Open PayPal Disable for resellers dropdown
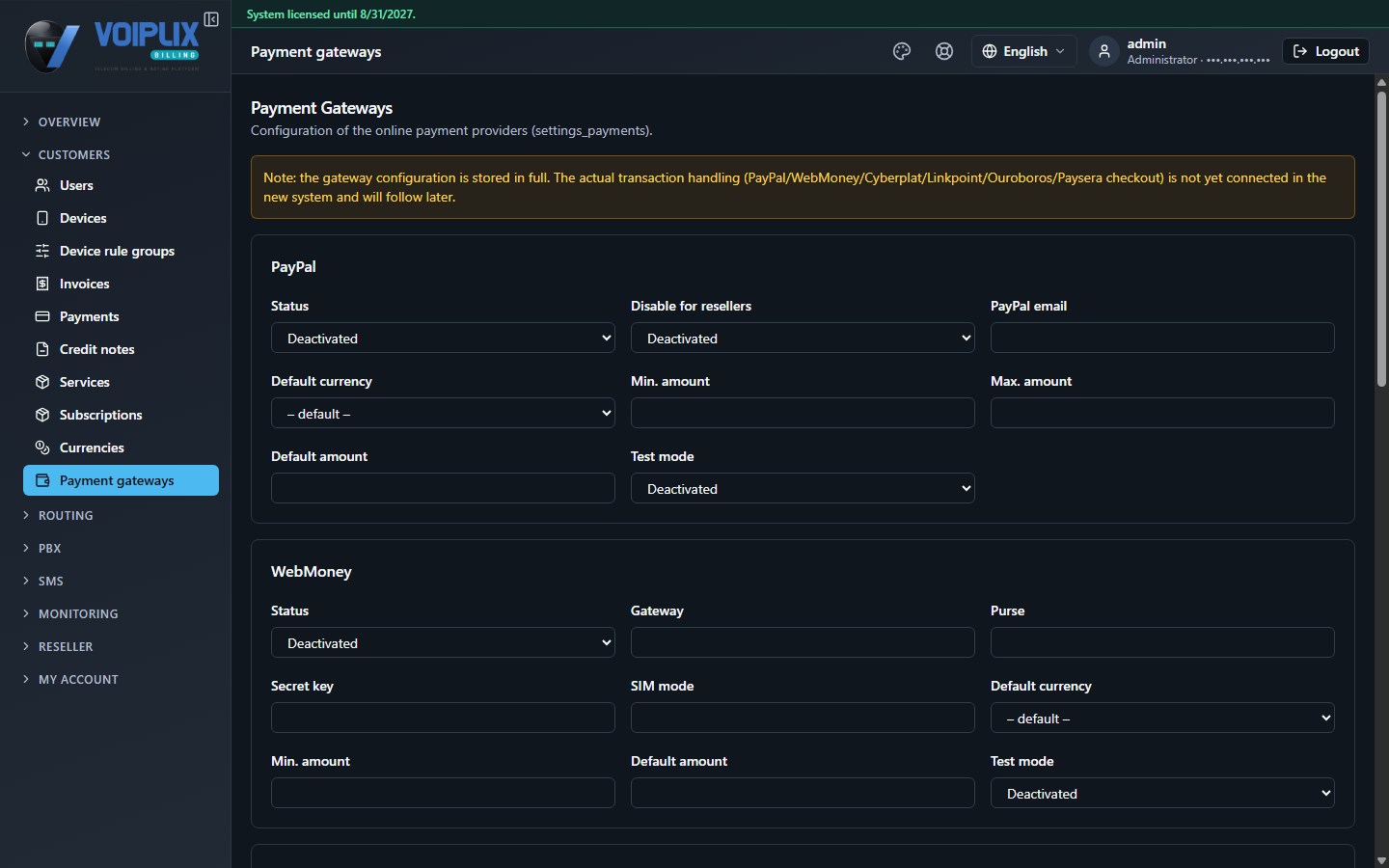The width and height of the screenshot is (1389, 868). 803,338
